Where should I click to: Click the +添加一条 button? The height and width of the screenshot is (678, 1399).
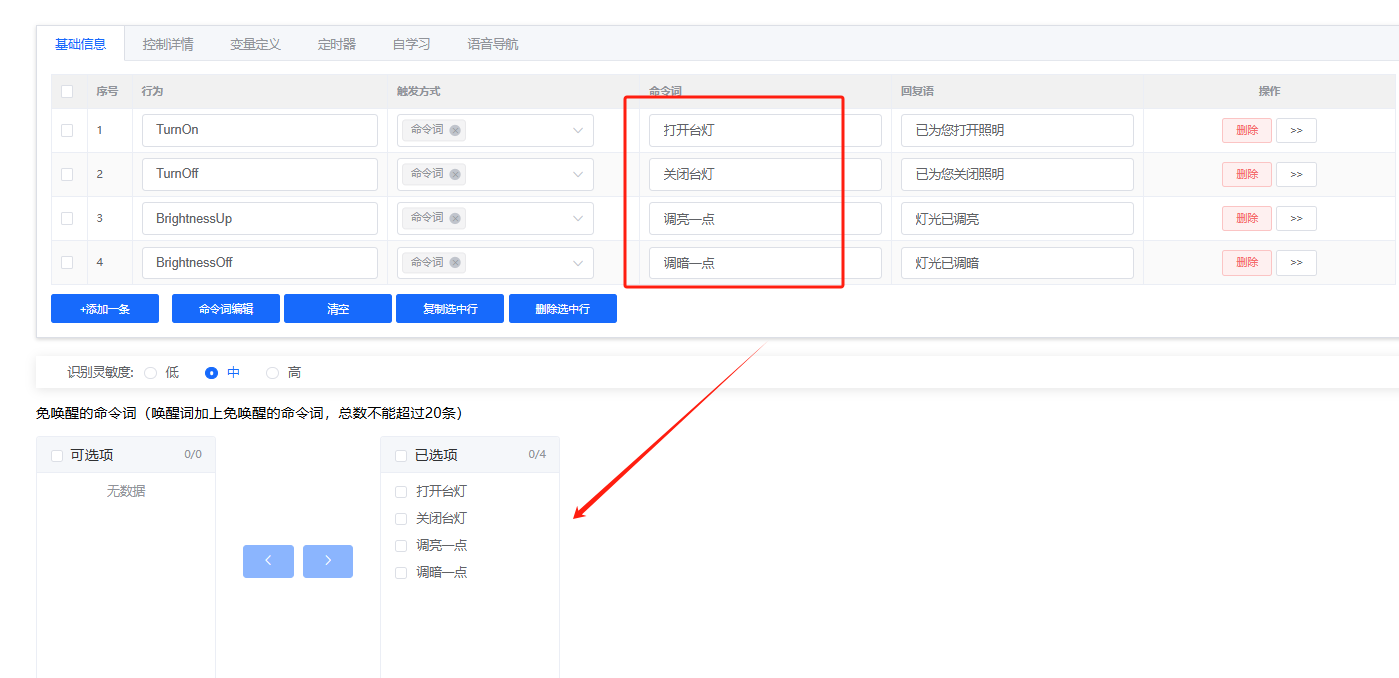104,308
